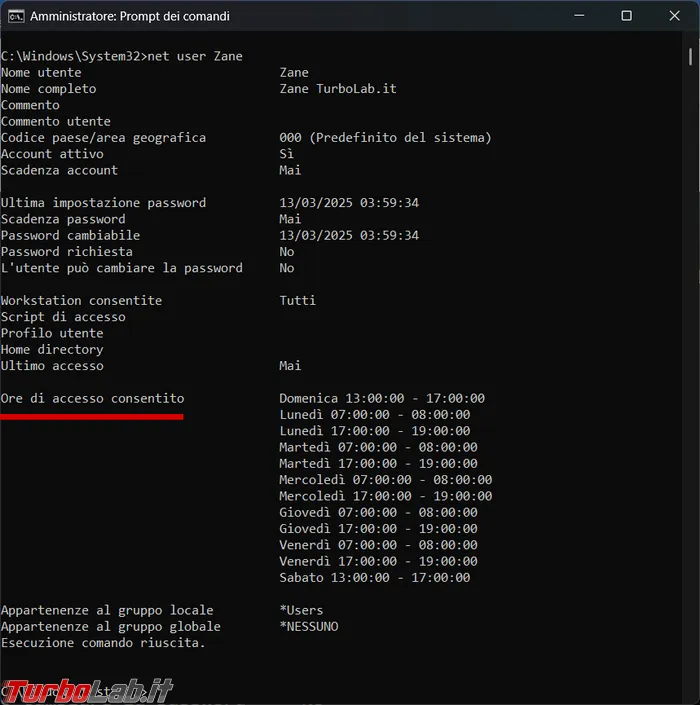Click 'Appartenenze al gruppo locale' label
The image size is (700, 705).
coord(107,610)
